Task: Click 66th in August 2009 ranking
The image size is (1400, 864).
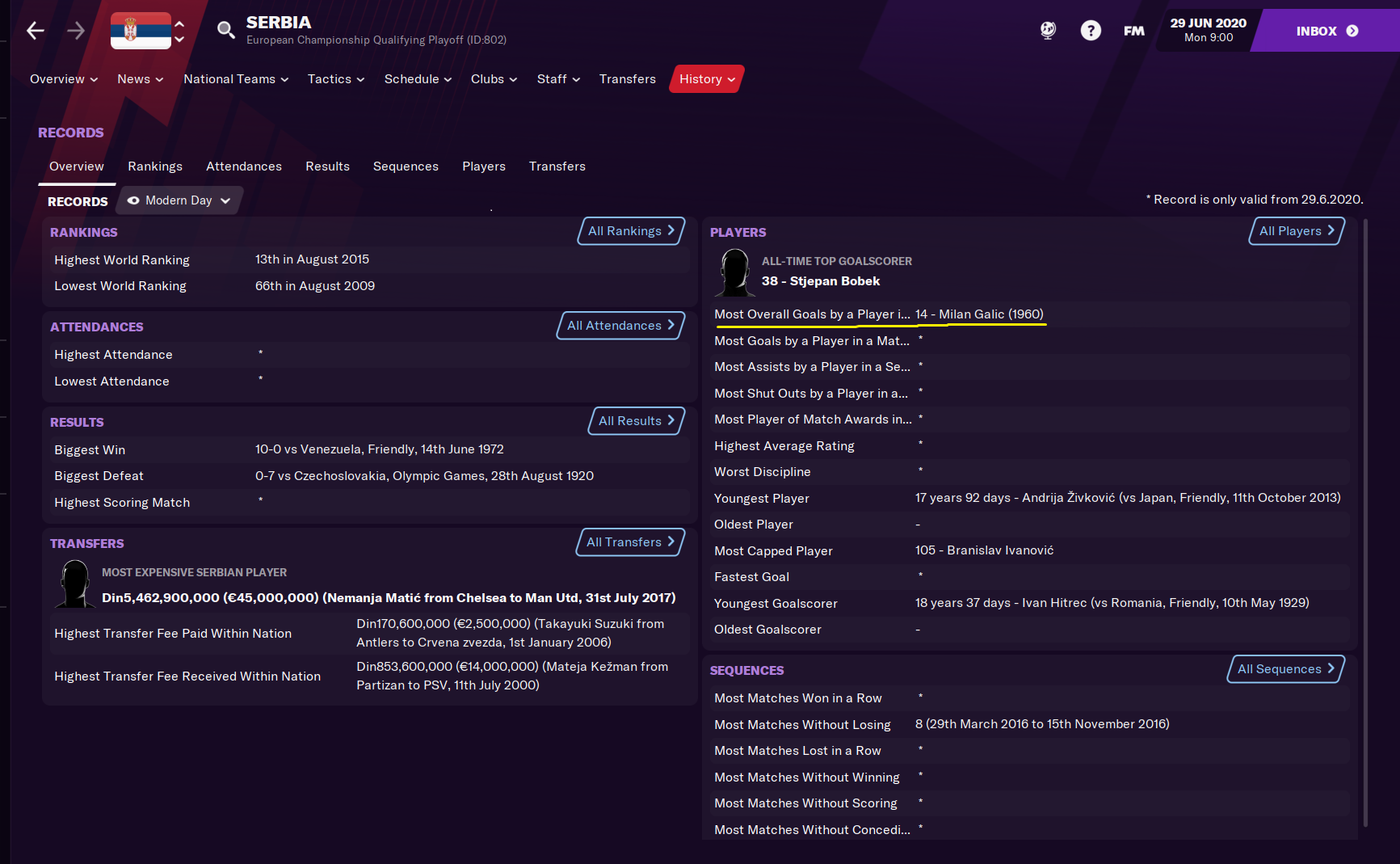Action: [315, 286]
